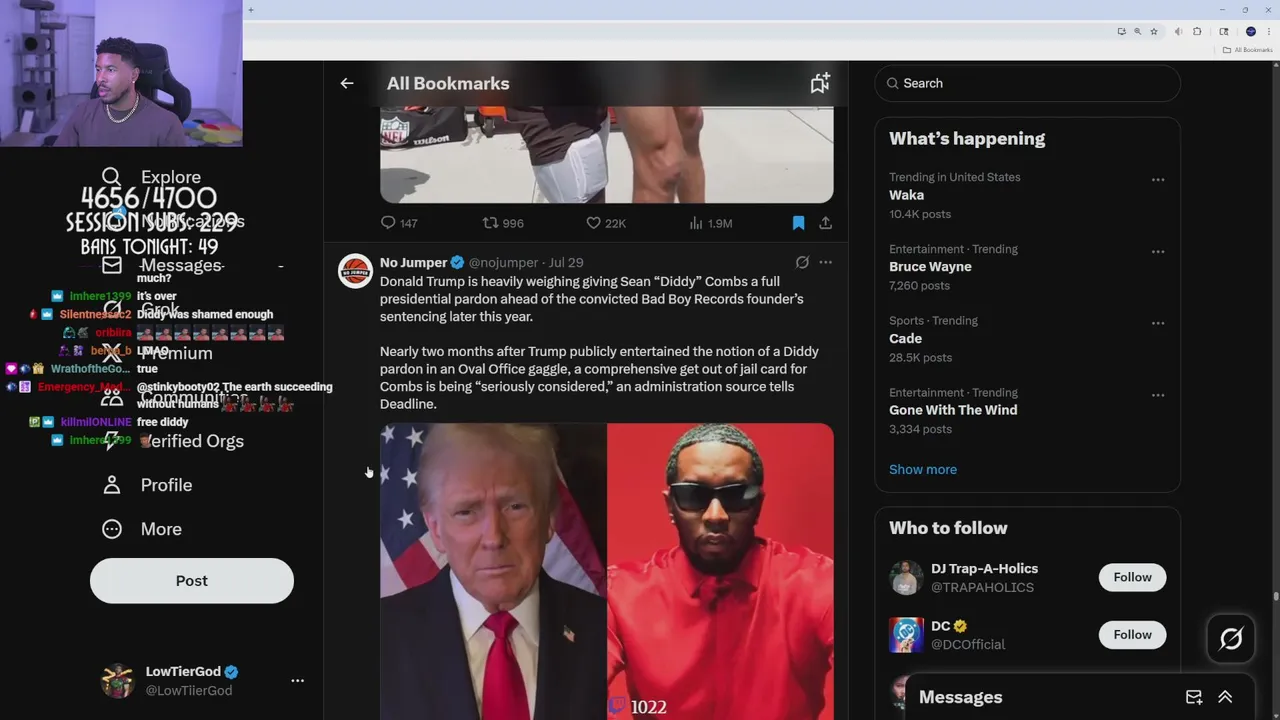Remove the blue bookmark on the tweet

798,223
